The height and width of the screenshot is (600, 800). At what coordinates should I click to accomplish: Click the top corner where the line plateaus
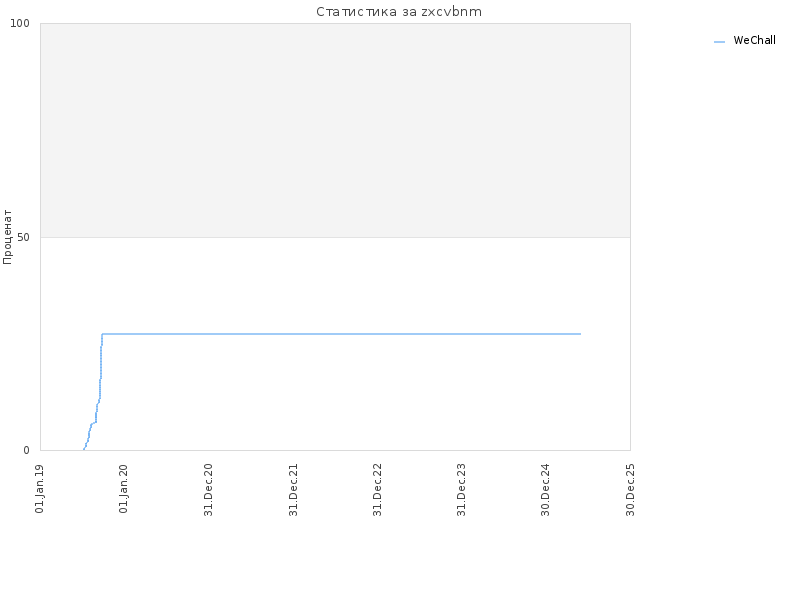pos(102,334)
